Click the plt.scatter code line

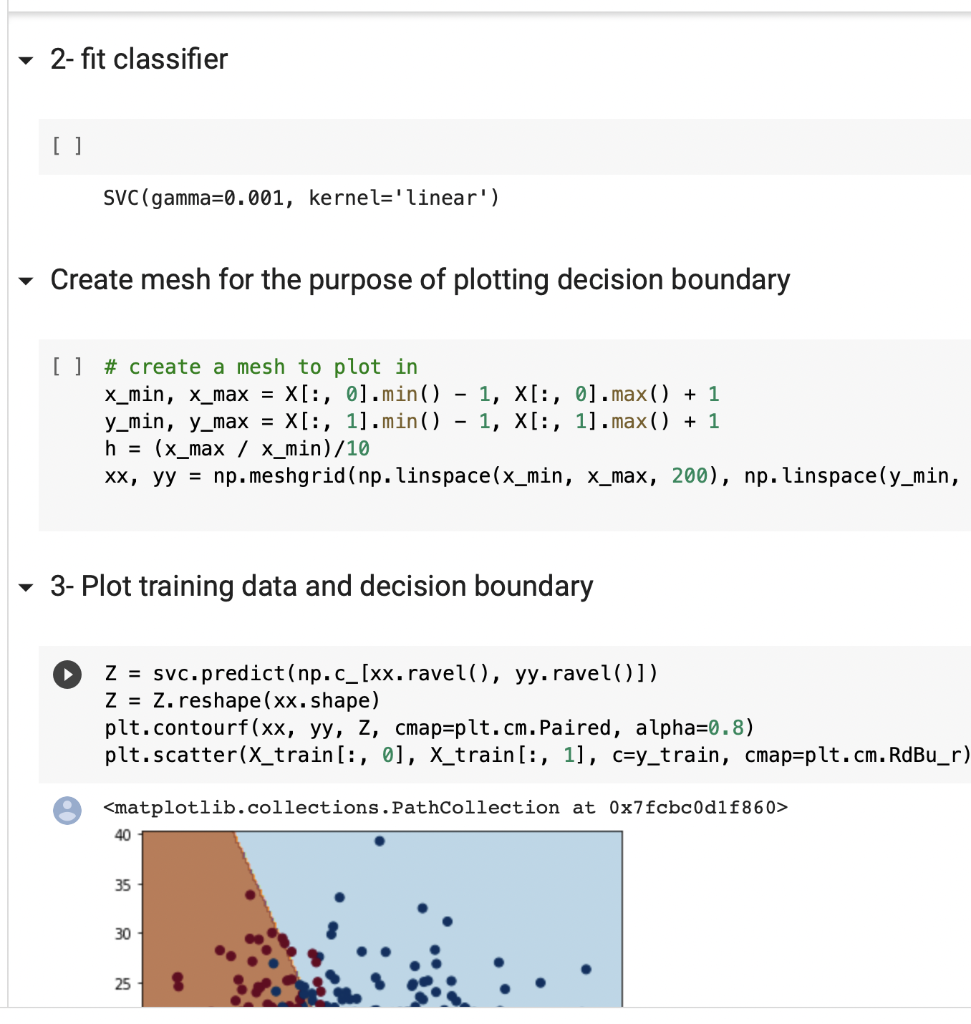(x=537, y=755)
